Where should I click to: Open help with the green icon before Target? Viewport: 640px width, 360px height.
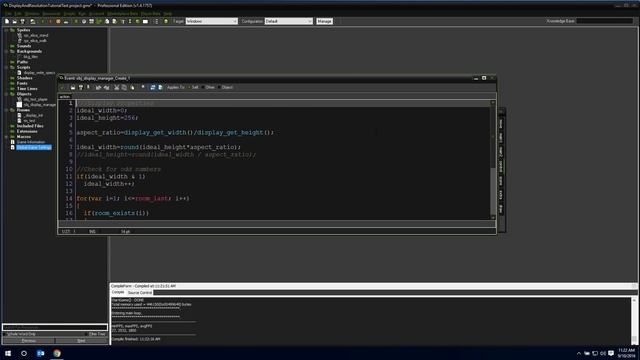pyautogui.click(x=166, y=21)
